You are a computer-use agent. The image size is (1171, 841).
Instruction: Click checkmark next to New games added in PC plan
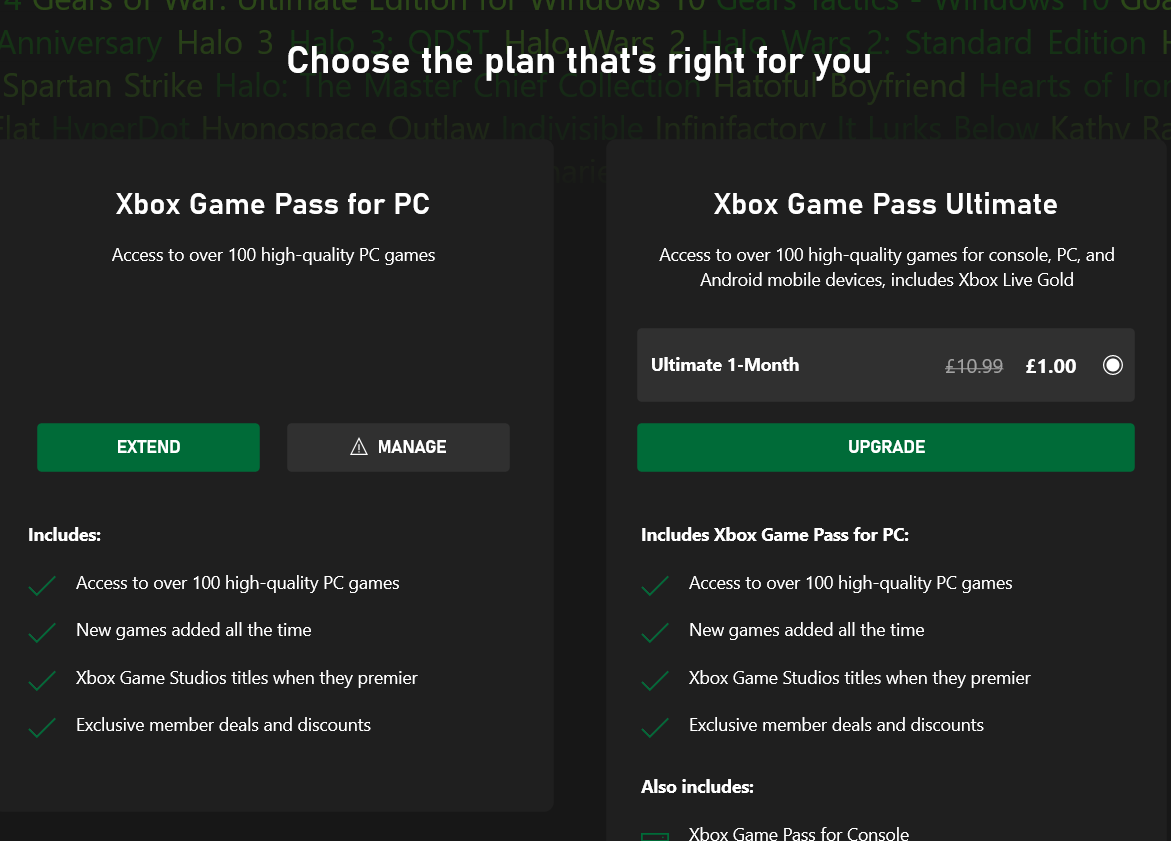pos(42,633)
